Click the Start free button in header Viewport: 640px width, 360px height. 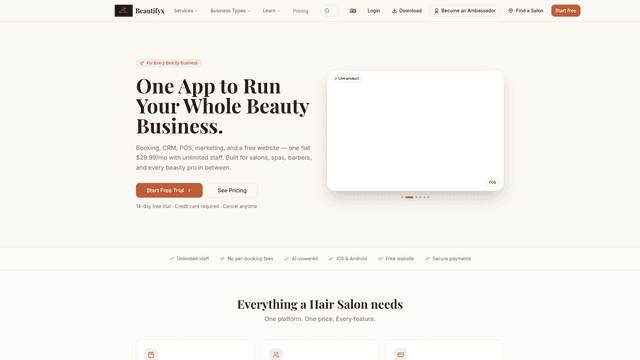pyautogui.click(x=565, y=11)
